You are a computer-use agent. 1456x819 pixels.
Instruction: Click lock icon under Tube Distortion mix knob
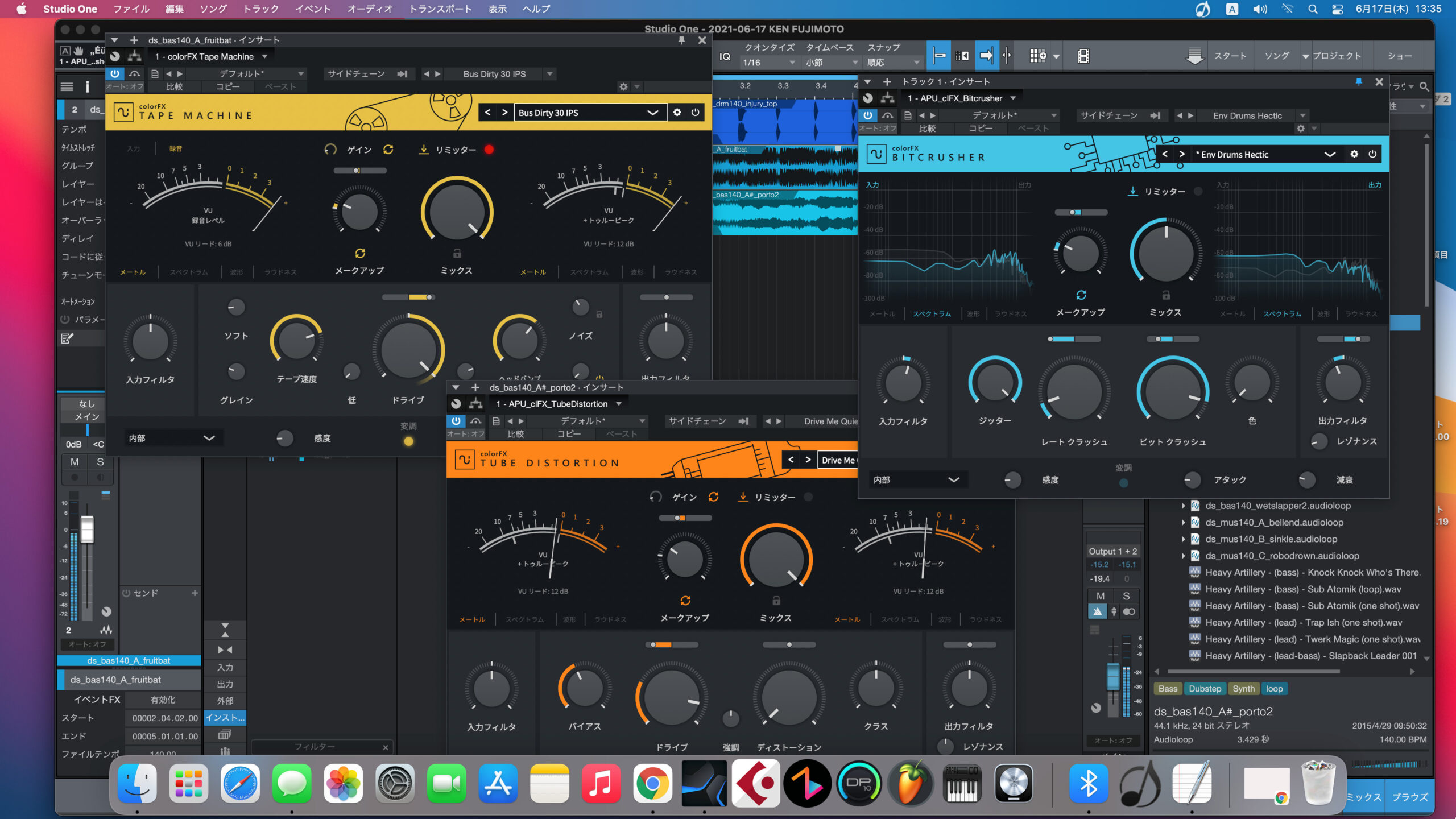776,601
